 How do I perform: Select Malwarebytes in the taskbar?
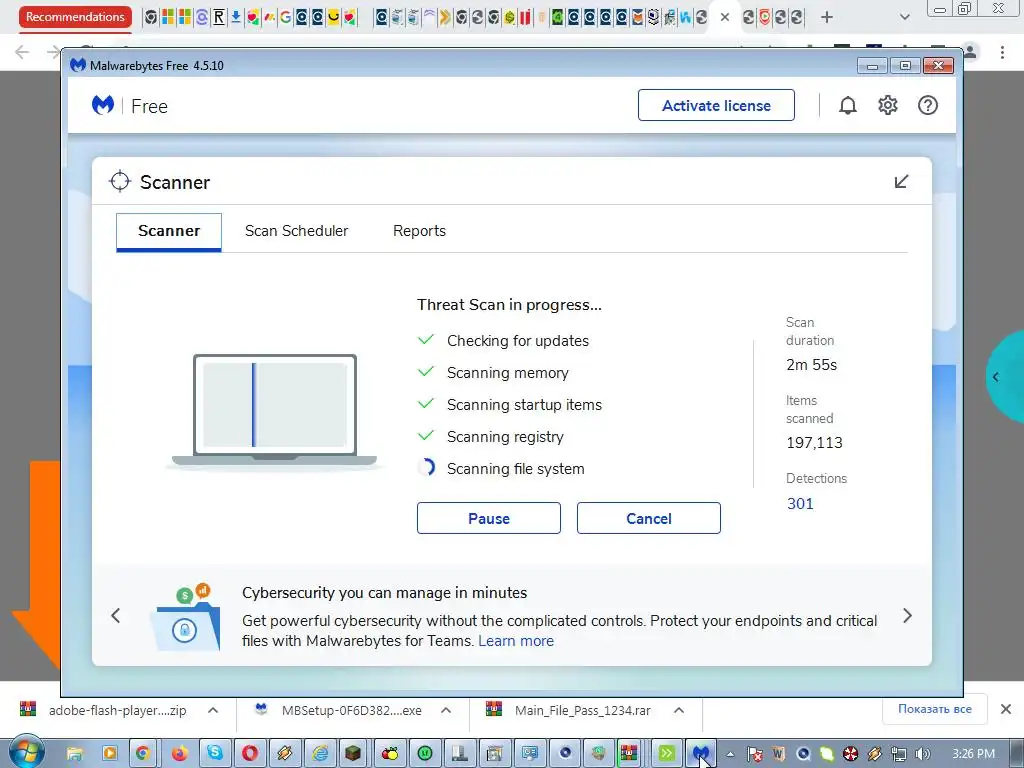click(x=701, y=754)
